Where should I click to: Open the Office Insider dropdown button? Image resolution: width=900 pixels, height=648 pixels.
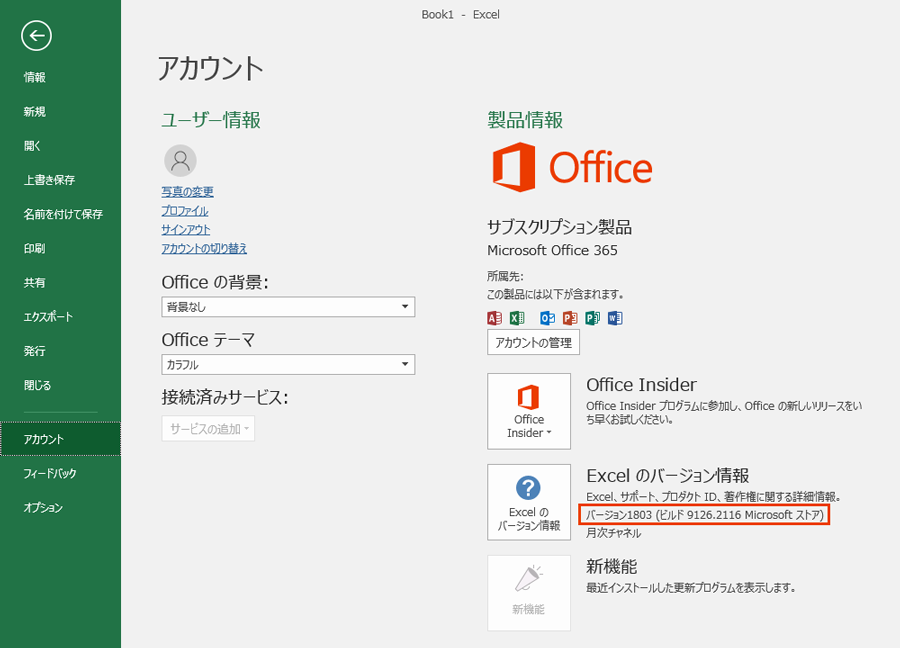529,411
